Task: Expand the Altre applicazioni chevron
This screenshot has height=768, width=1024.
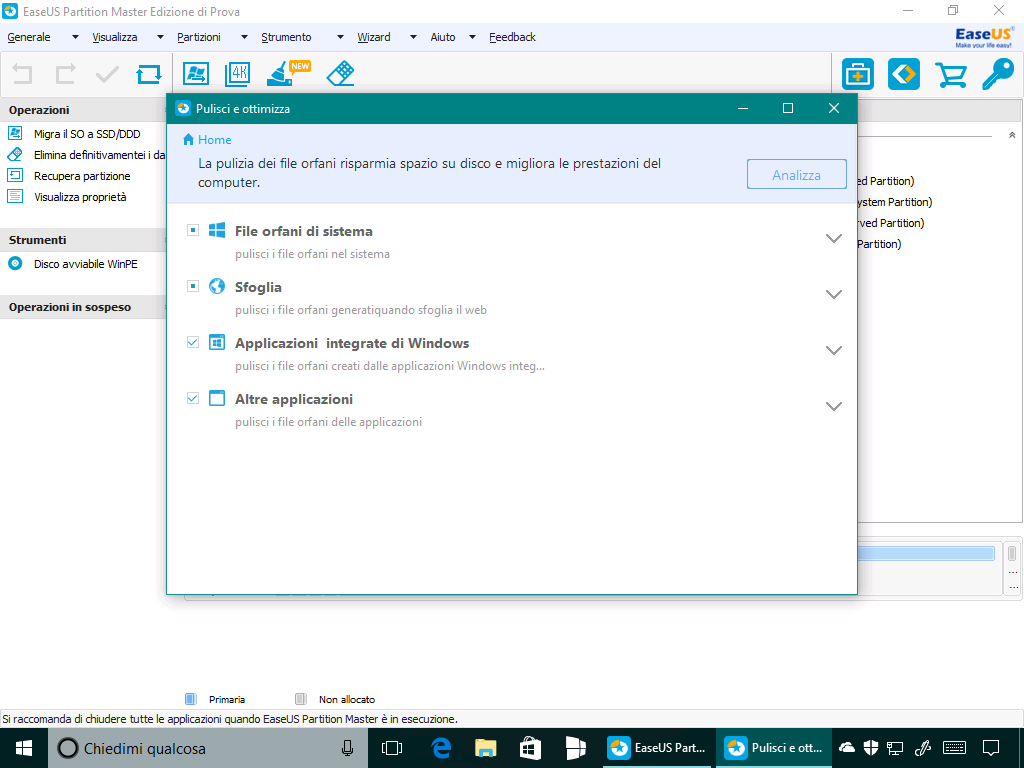Action: click(x=833, y=406)
